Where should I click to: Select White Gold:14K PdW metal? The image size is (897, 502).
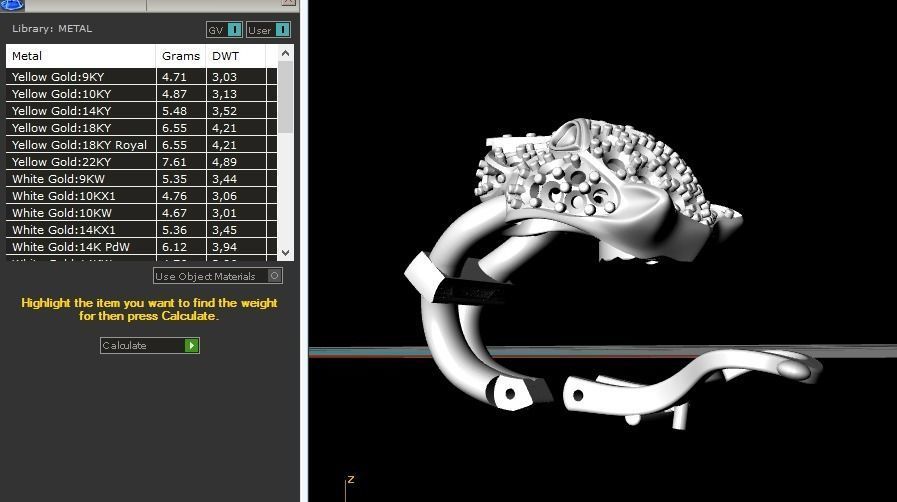[x=80, y=247]
